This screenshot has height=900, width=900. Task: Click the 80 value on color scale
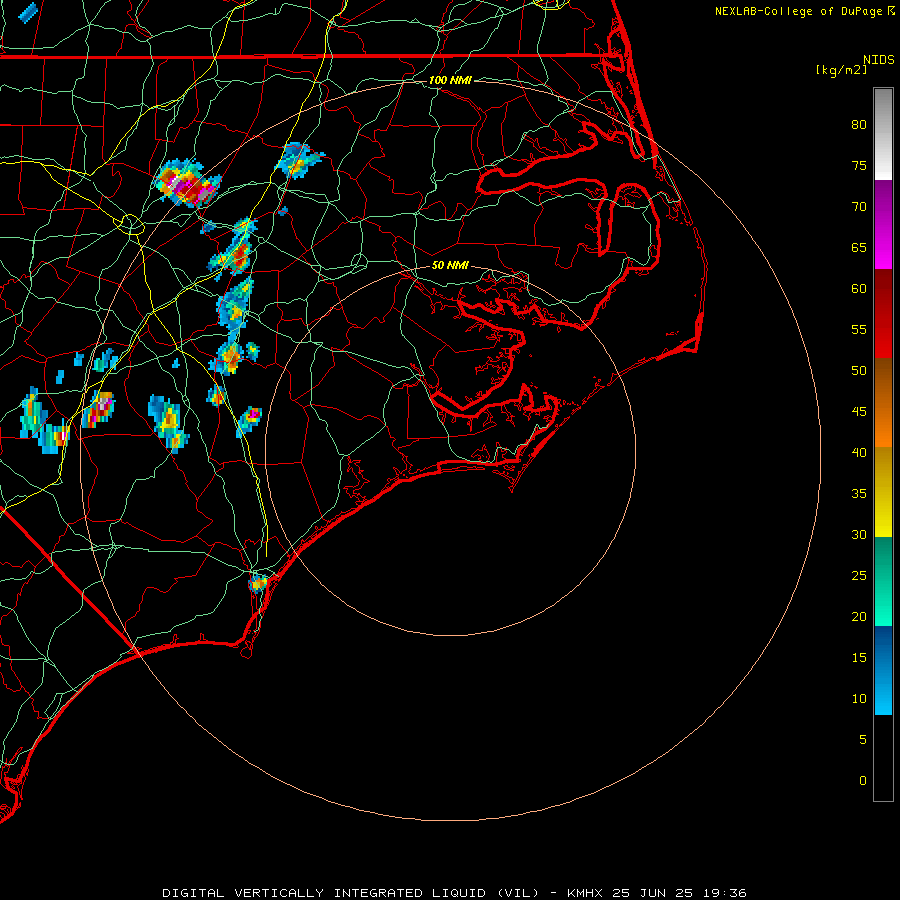859,125
